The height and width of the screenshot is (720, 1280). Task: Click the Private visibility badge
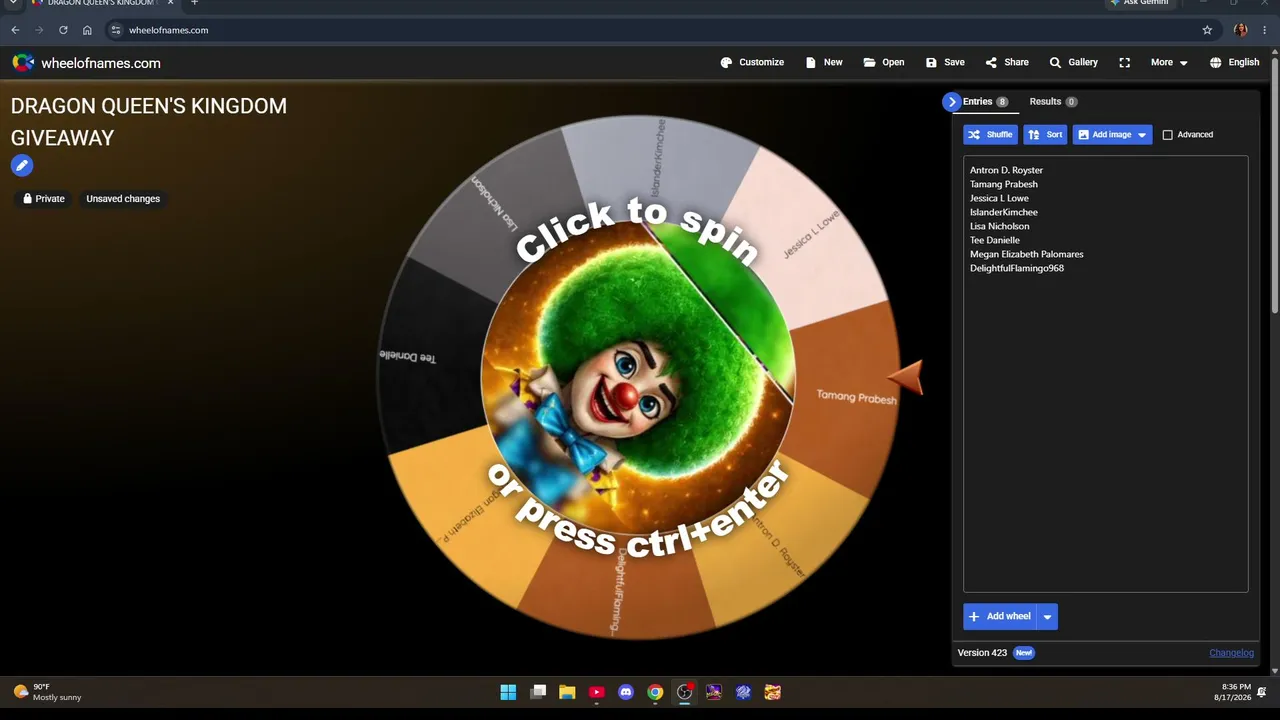coord(43,199)
